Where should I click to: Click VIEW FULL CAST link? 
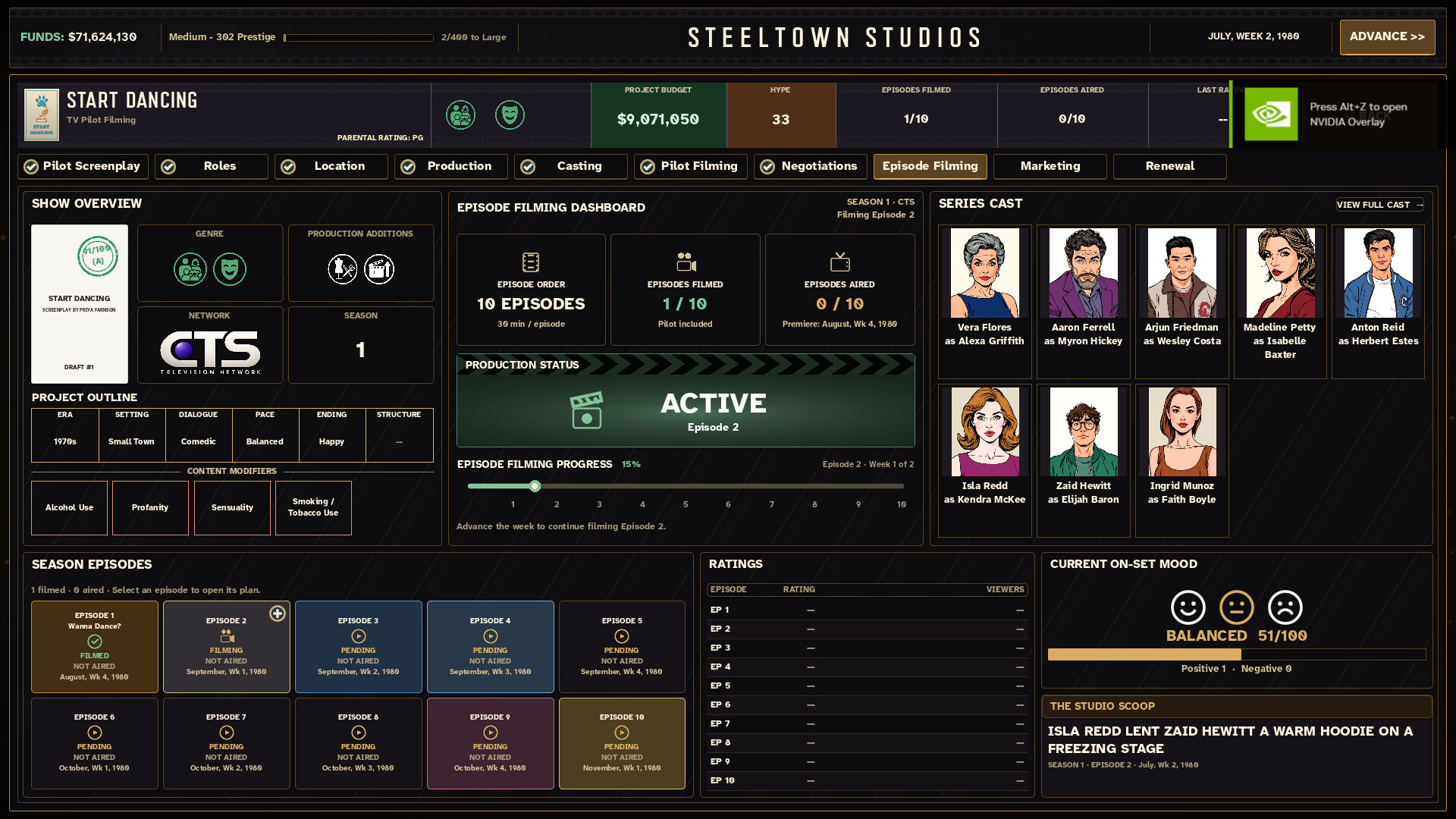click(1380, 205)
